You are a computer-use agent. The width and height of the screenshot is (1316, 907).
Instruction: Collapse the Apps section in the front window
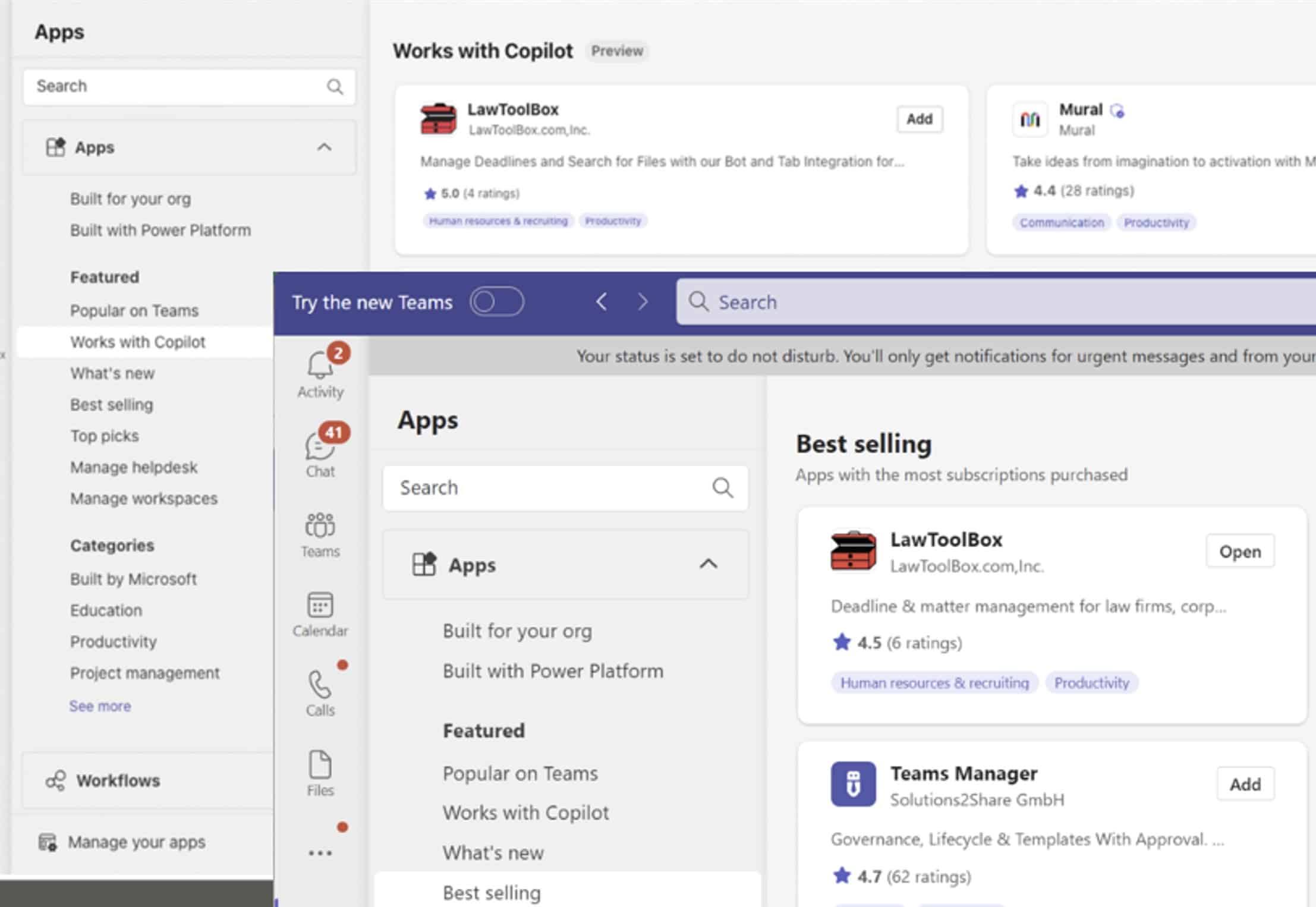click(708, 564)
